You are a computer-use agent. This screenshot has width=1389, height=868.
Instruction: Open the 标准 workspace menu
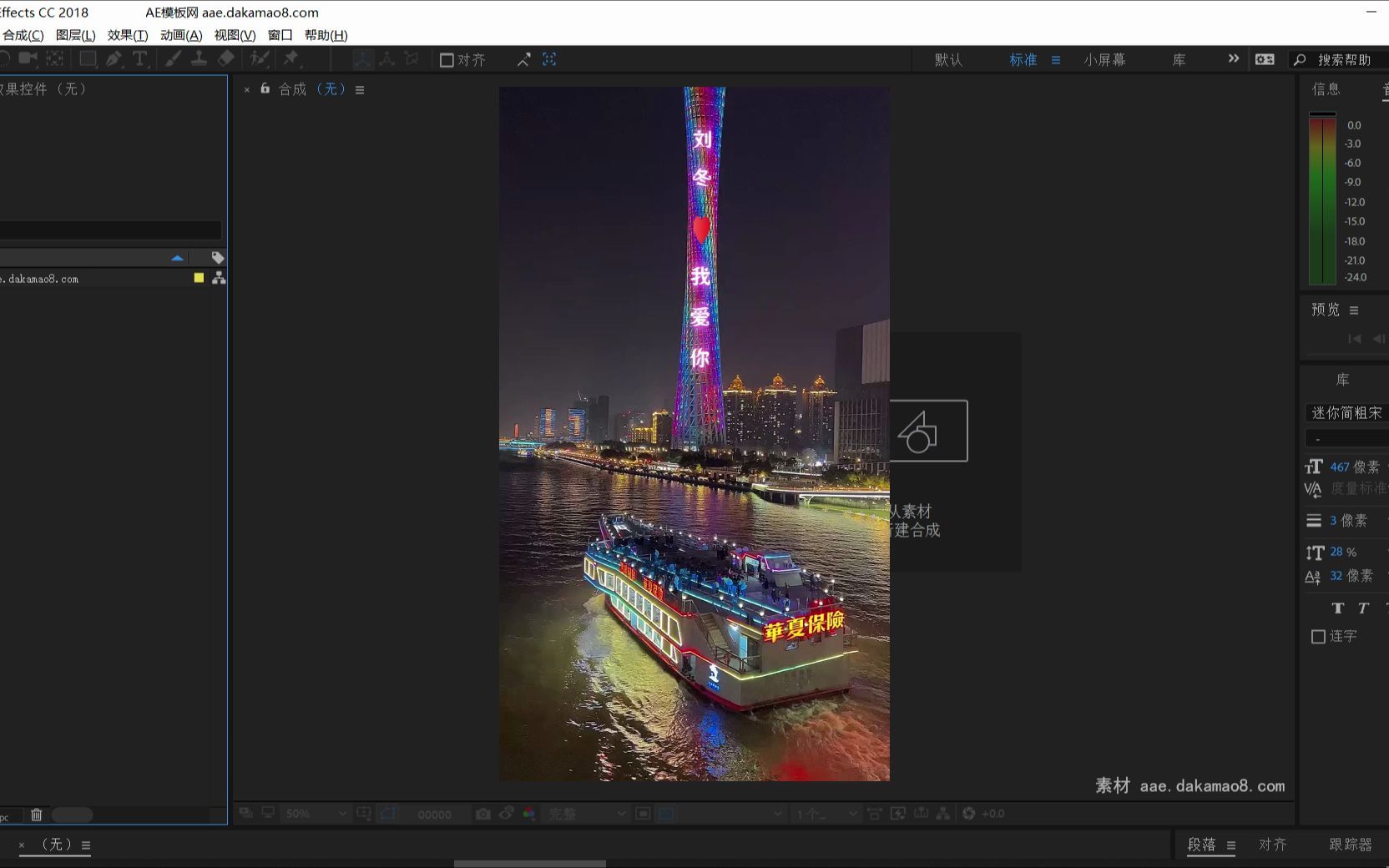pyautogui.click(x=1056, y=60)
